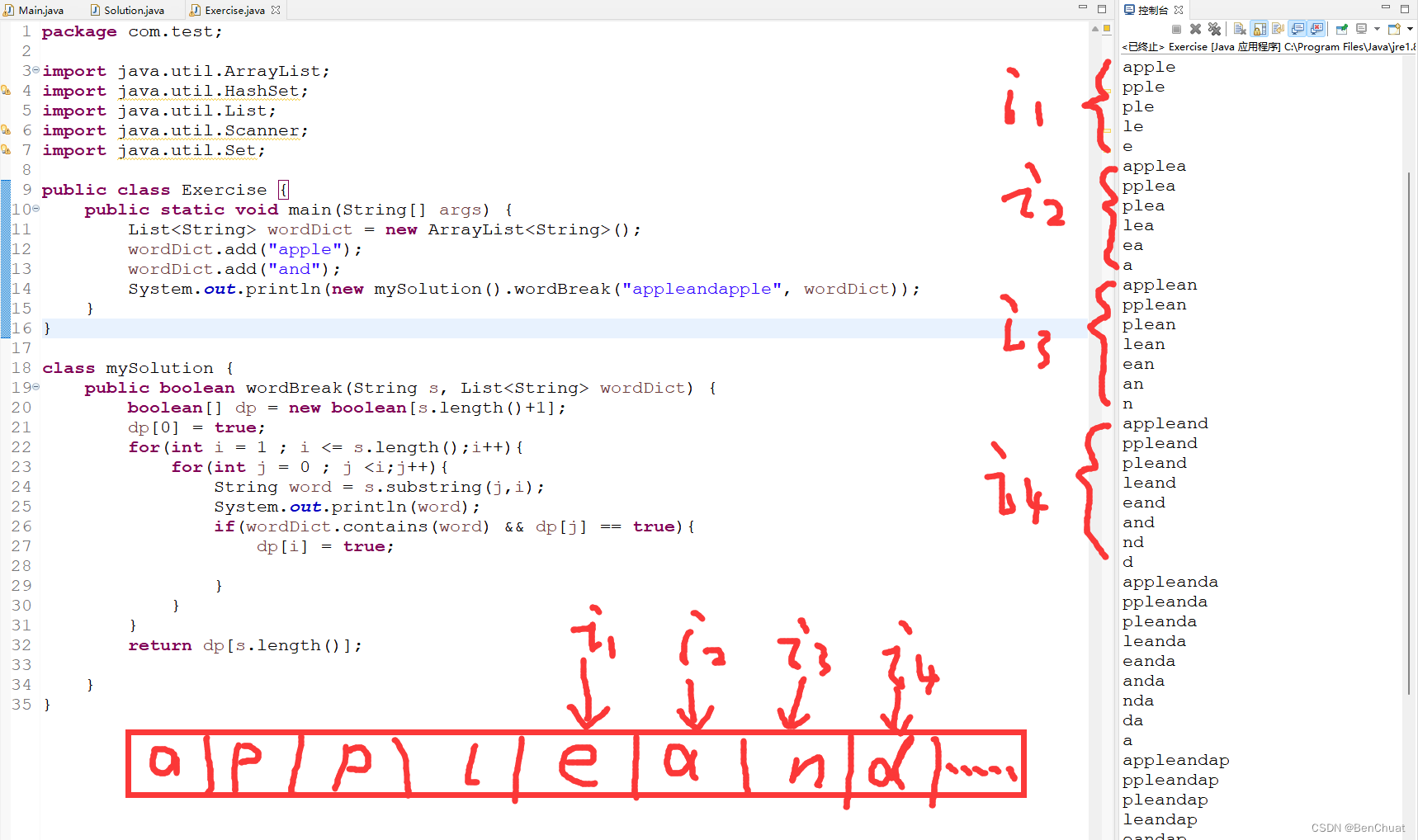Collapse the import statements fold at line 3

pyautogui.click(x=35, y=68)
